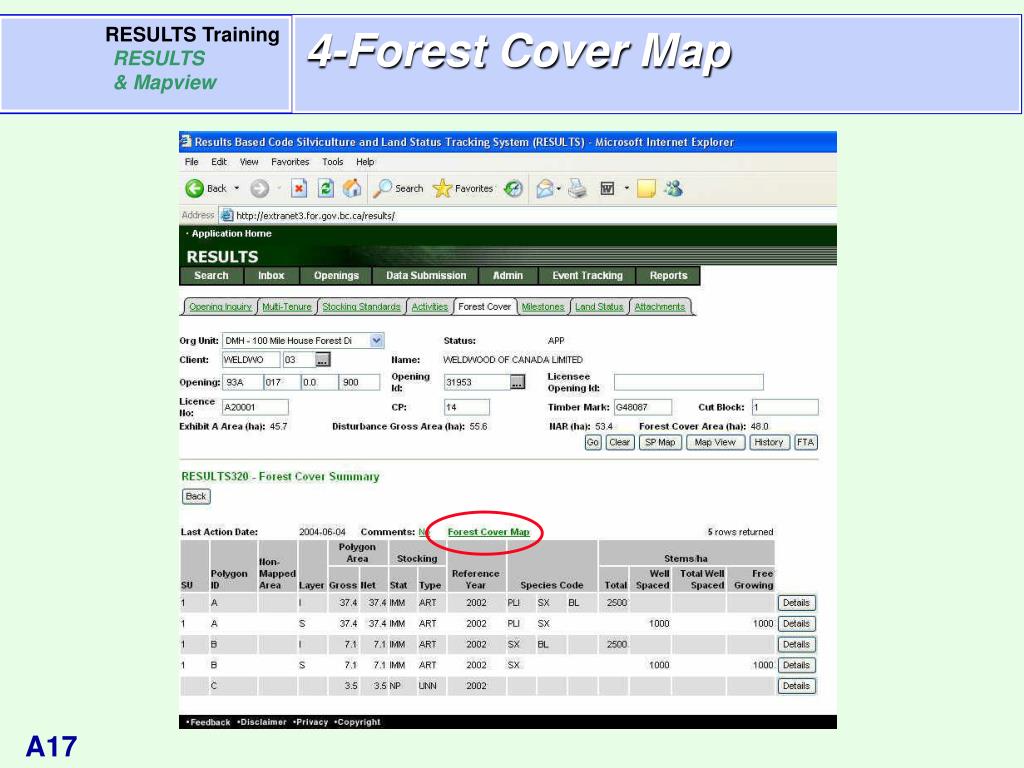Click the History button

click(769, 442)
